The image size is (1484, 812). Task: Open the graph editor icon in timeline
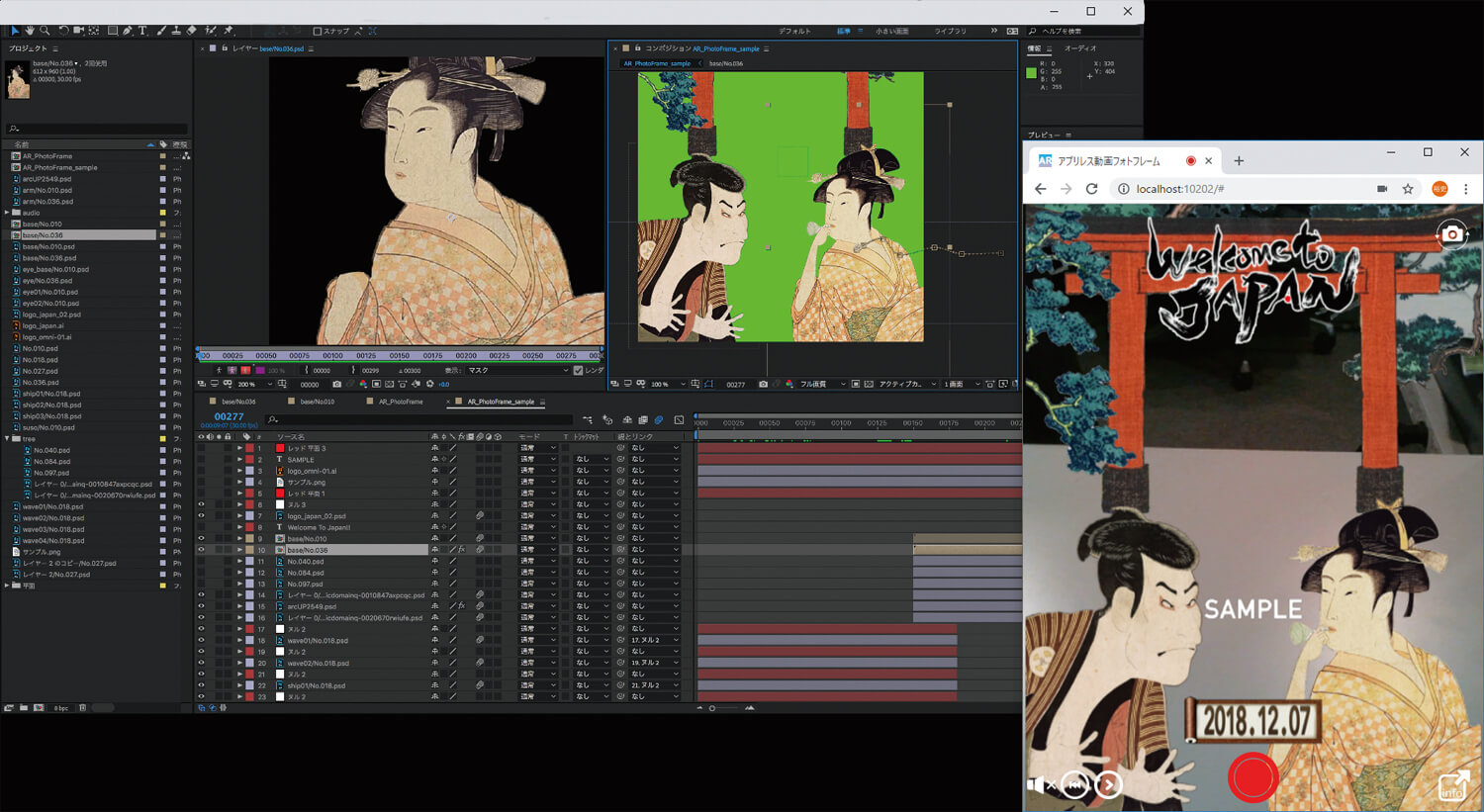click(x=679, y=420)
